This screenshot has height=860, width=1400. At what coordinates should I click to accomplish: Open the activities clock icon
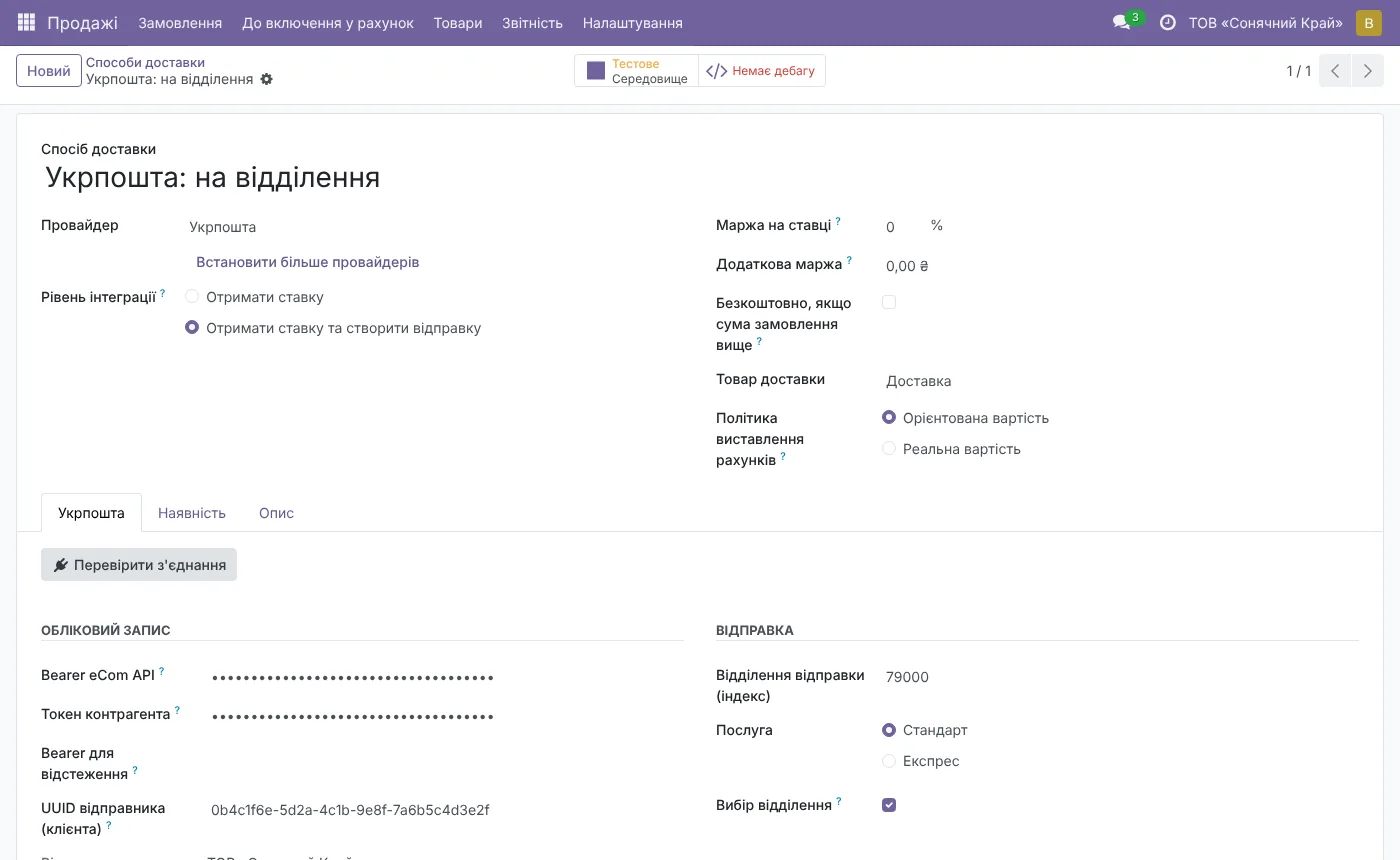pyautogui.click(x=1167, y=22)
